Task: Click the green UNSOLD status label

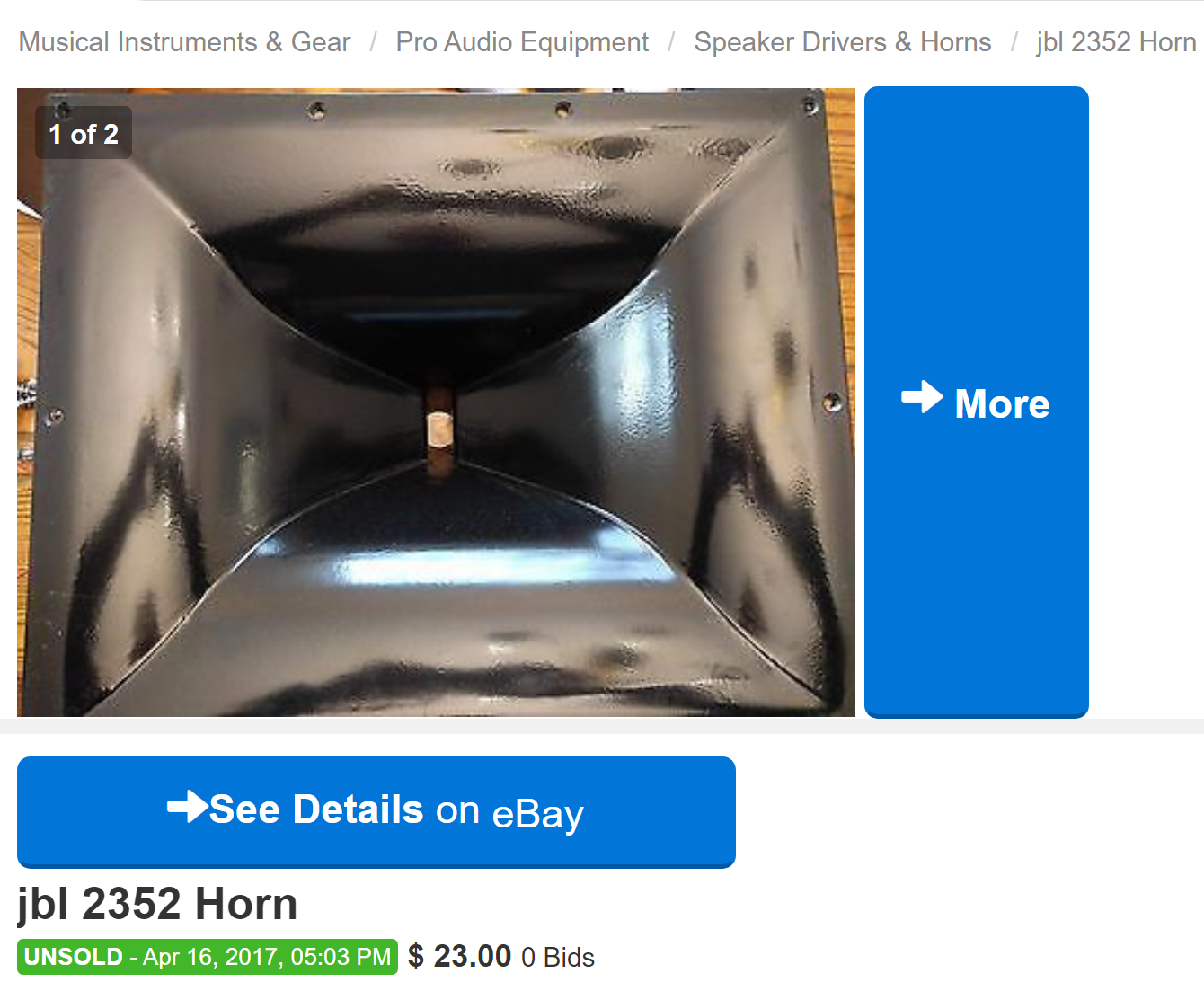Action: [x=74, y=957]
